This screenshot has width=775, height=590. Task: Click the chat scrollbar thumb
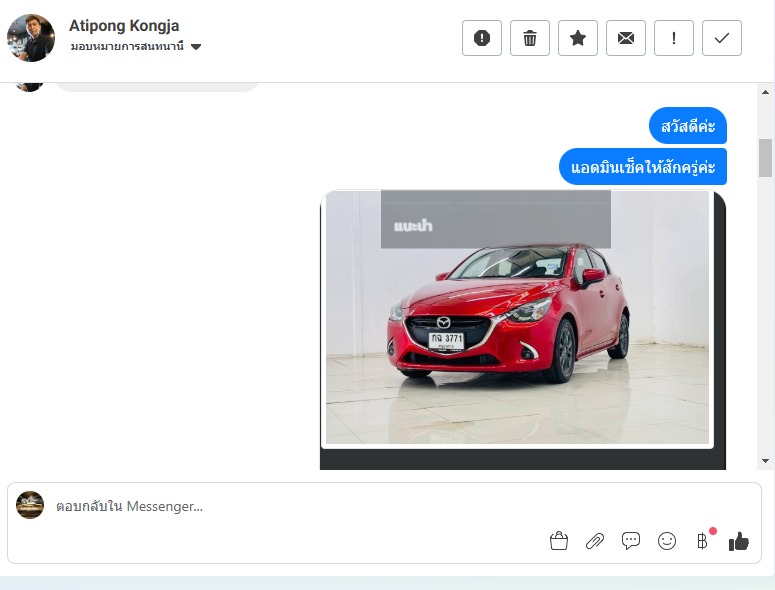(766, 157)
